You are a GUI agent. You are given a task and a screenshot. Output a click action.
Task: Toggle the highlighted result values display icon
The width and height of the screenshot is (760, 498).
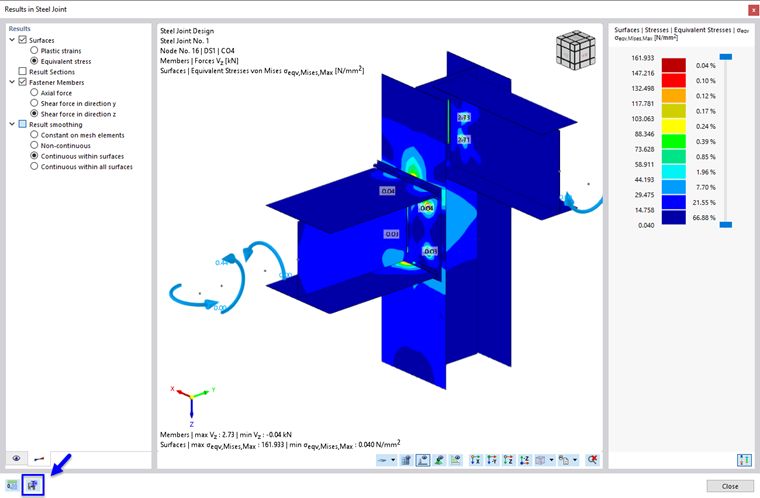coord(423,460)
